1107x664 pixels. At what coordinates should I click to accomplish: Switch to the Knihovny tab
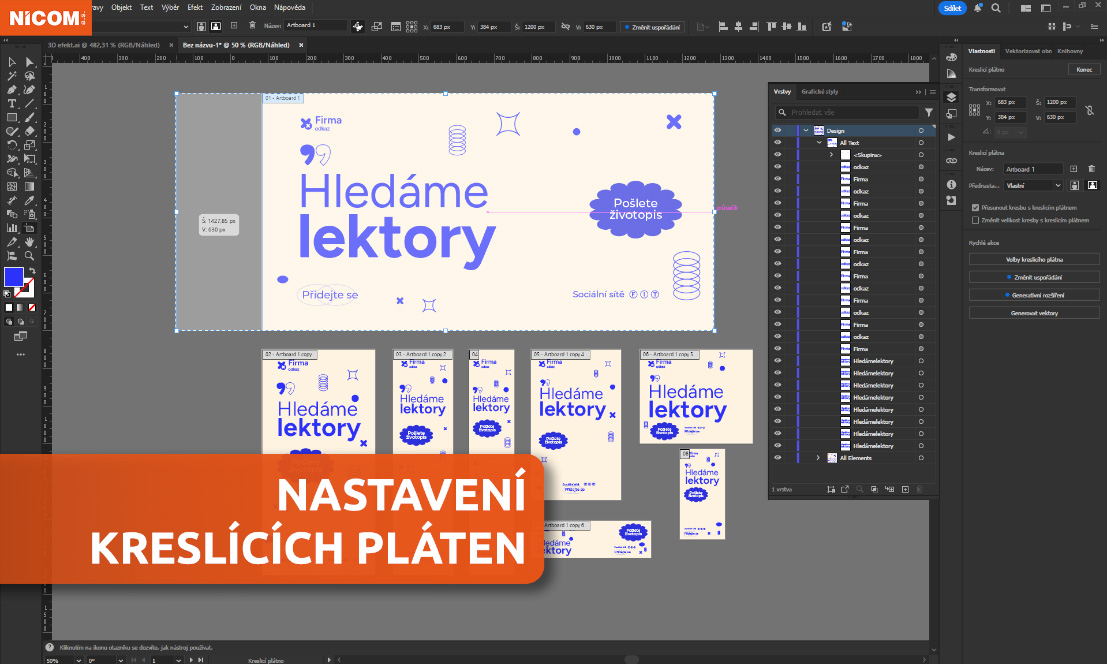pos(1070,51)
